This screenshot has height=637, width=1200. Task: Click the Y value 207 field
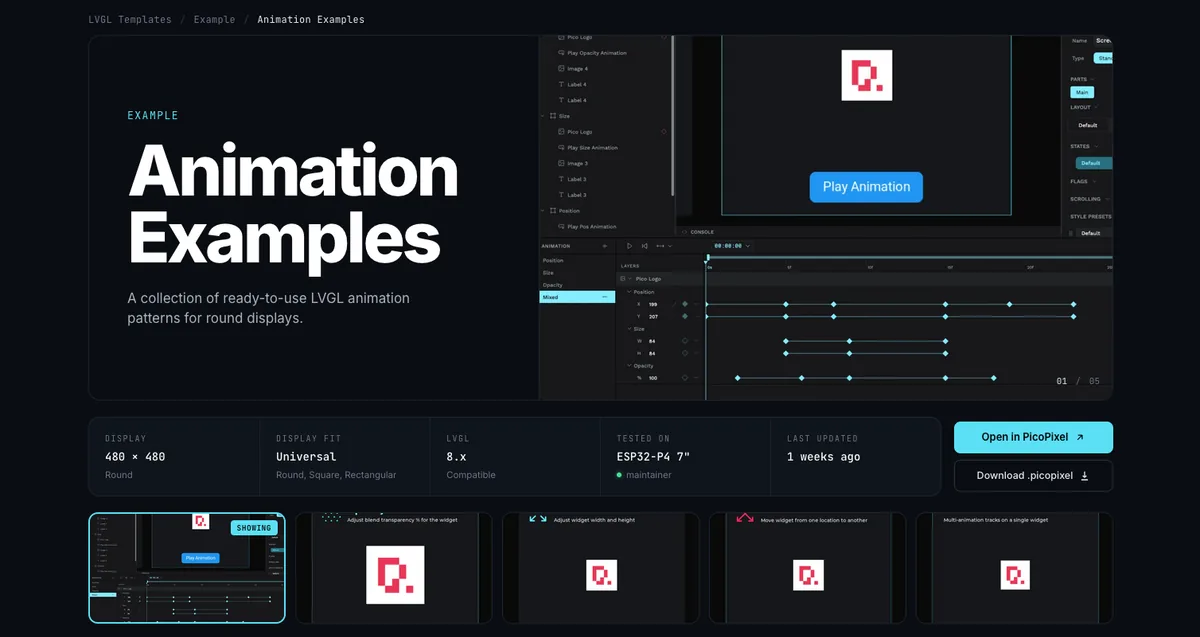[x=653, y=316]
